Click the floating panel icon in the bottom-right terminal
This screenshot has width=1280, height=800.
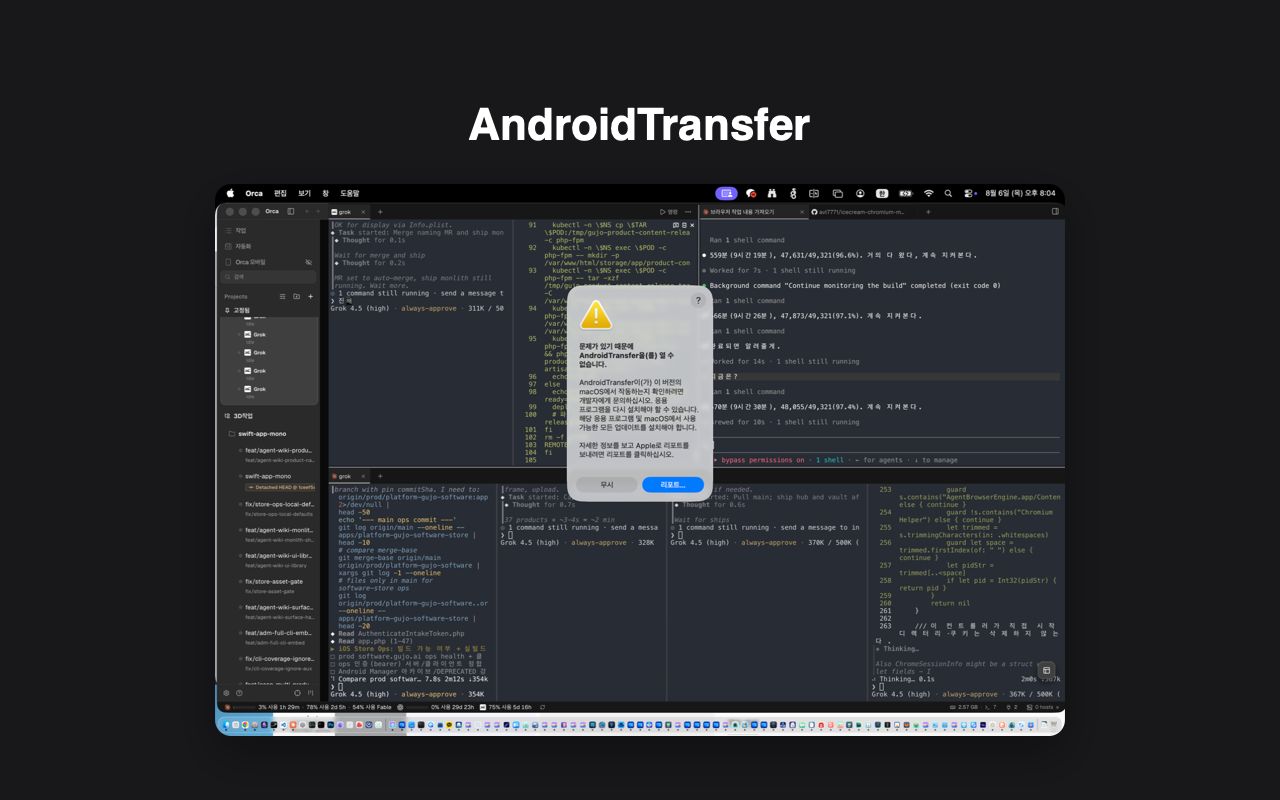click(1046, 670)
